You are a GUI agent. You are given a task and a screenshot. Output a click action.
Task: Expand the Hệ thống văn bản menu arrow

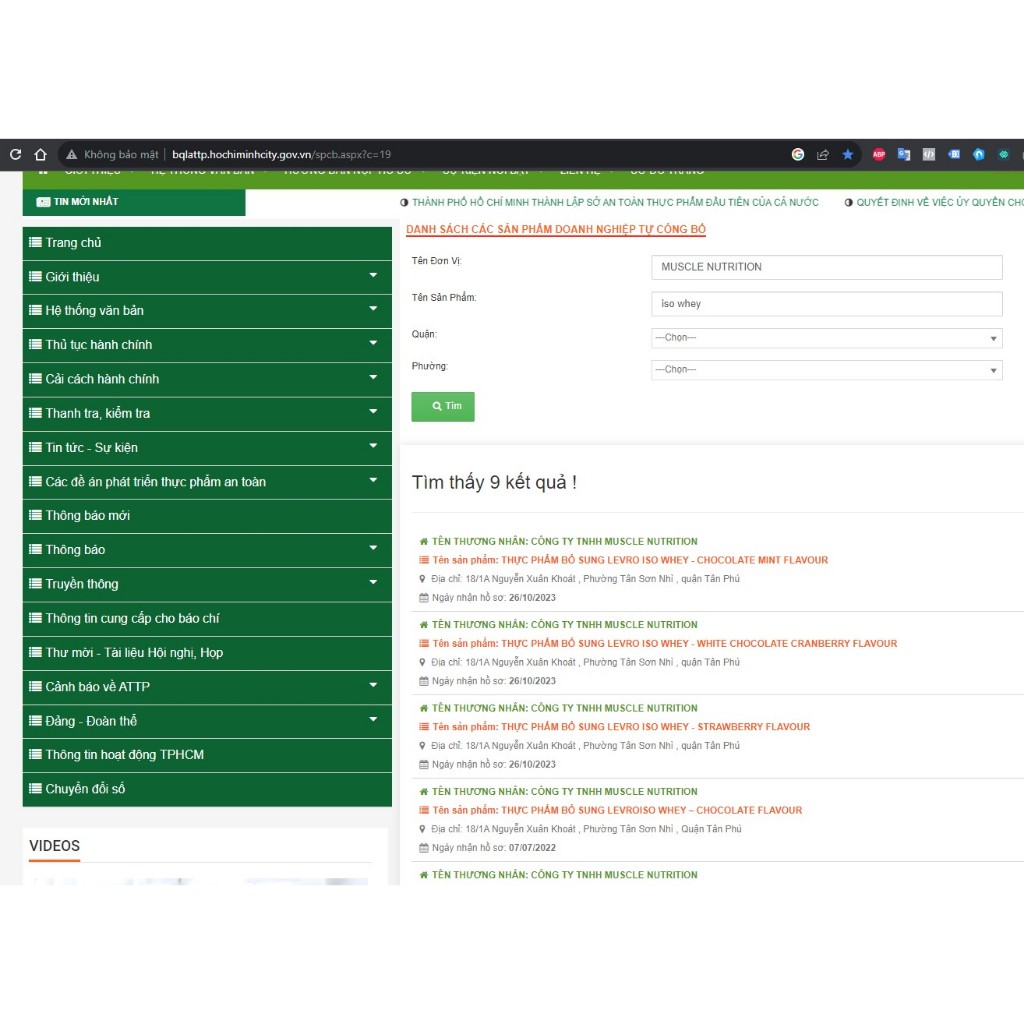coord(374,309)
